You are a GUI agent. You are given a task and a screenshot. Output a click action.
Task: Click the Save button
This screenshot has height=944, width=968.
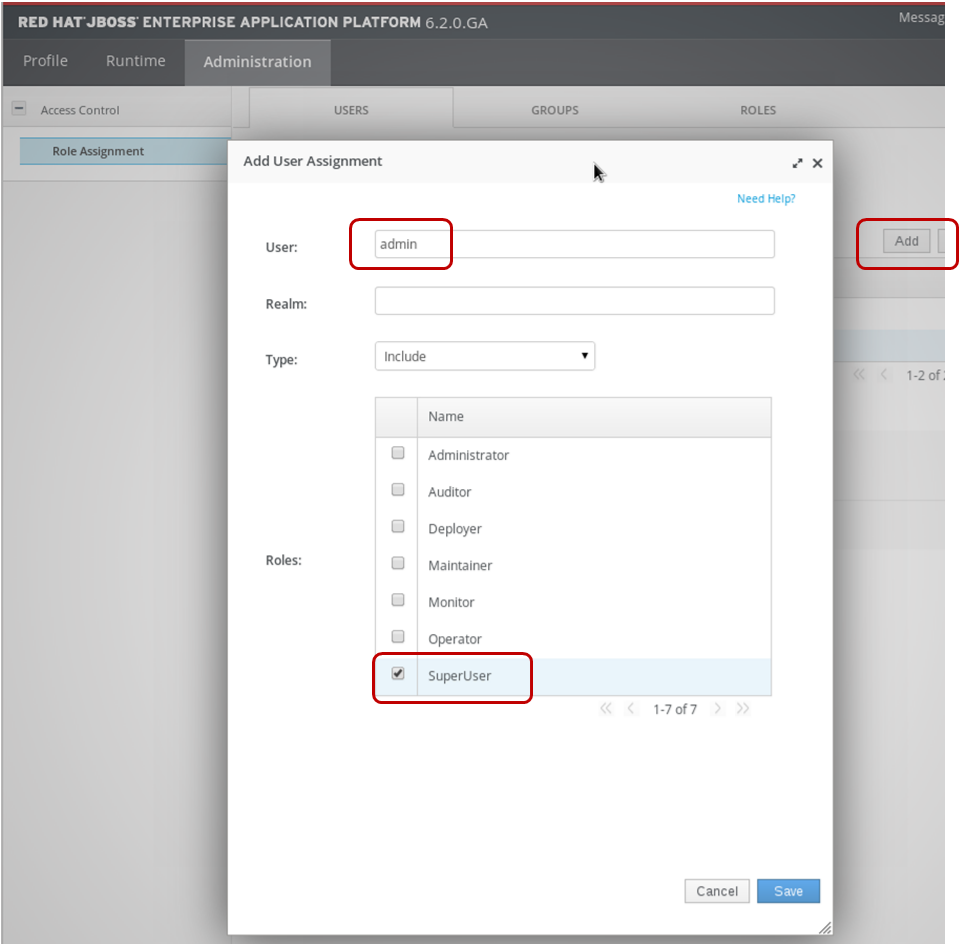(x=788, y=891)
